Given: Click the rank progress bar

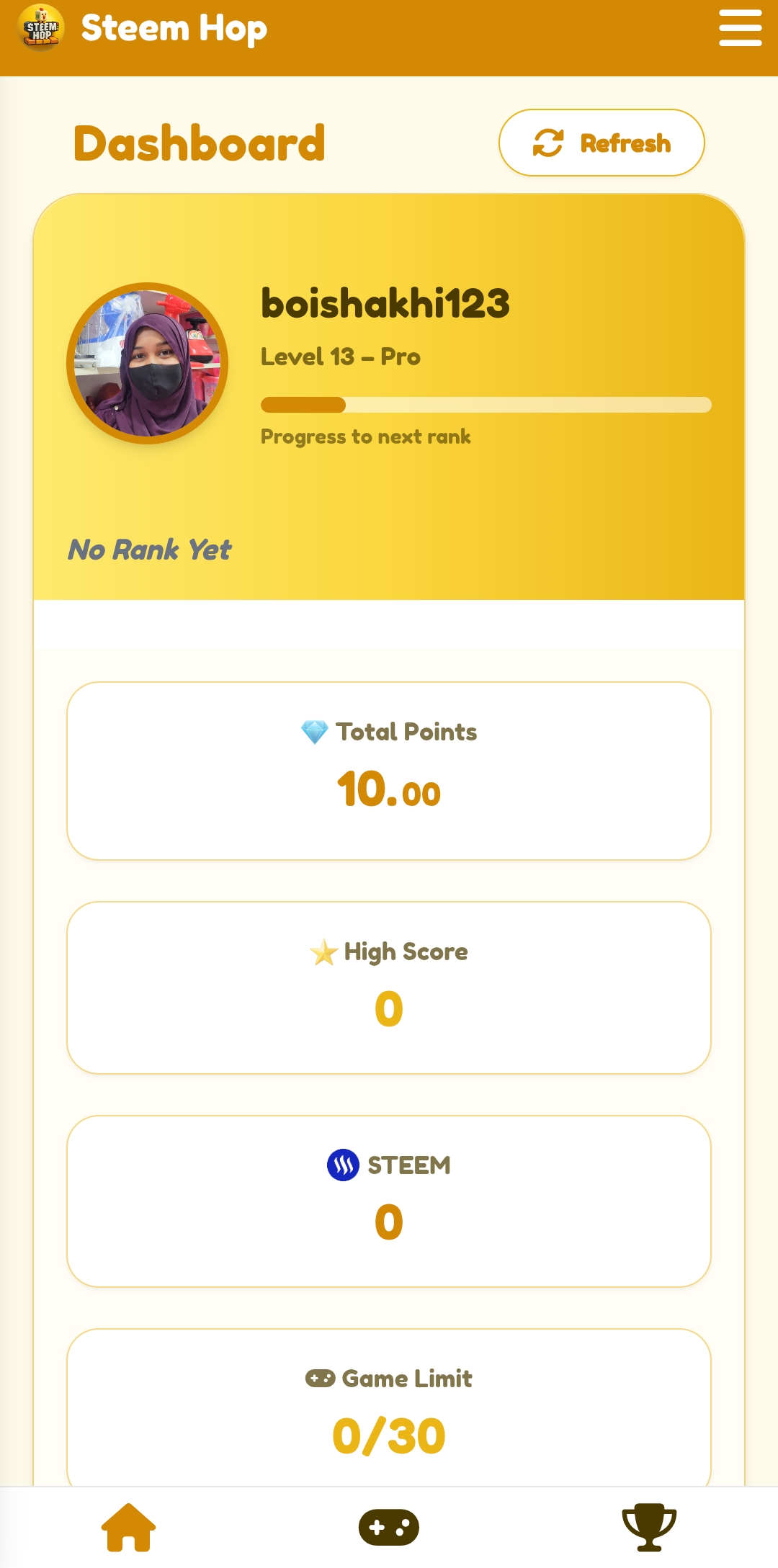Looking at the screenshot, I should tap(486, 405).
